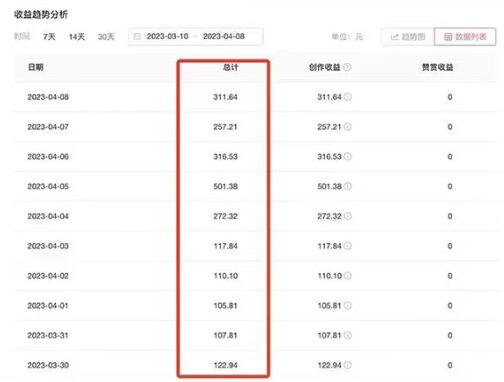Click the 总计 column header
504x382 pixels.
[230, 67]
